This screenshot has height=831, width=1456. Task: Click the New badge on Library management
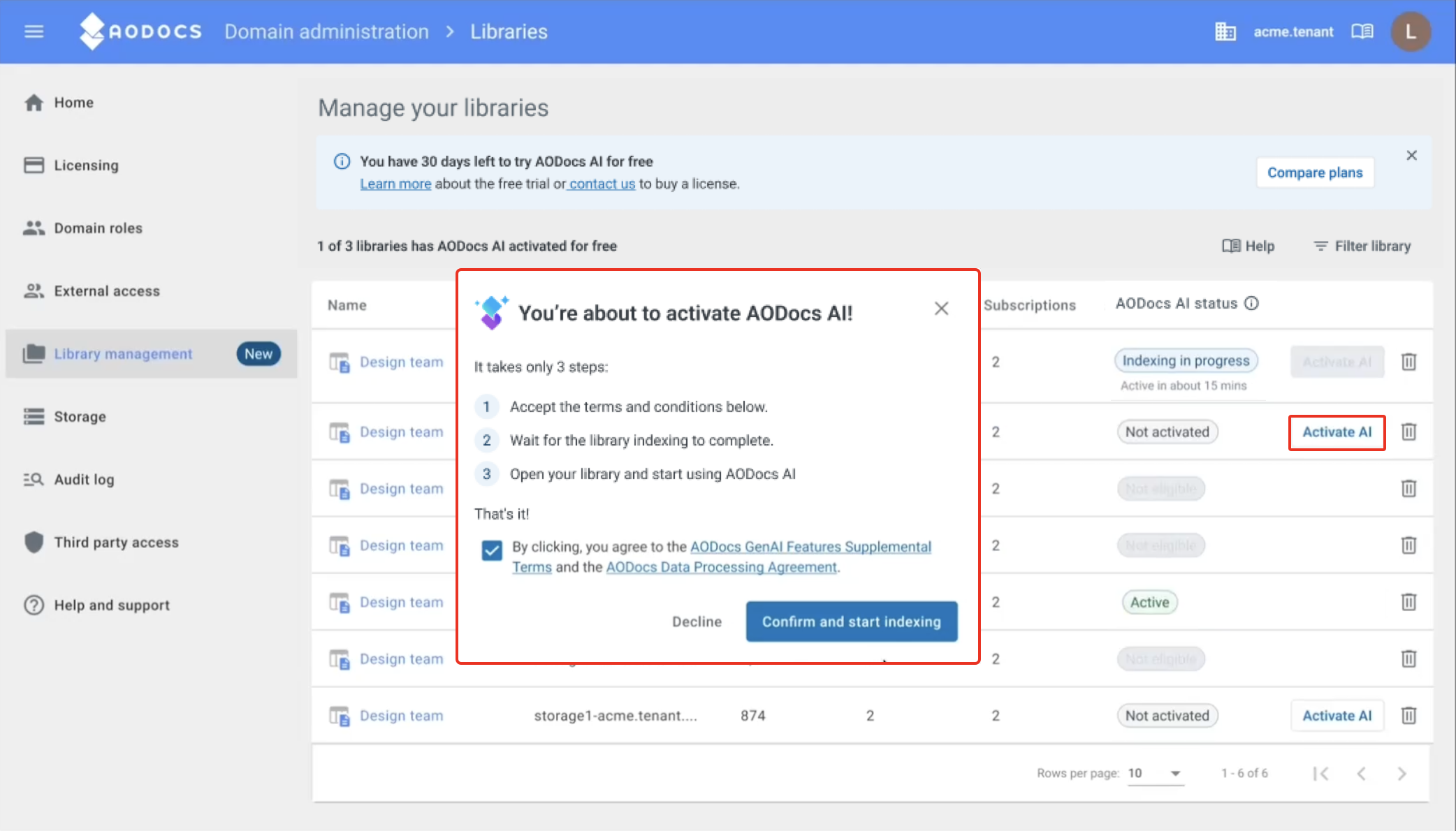[x=258, y=354]
